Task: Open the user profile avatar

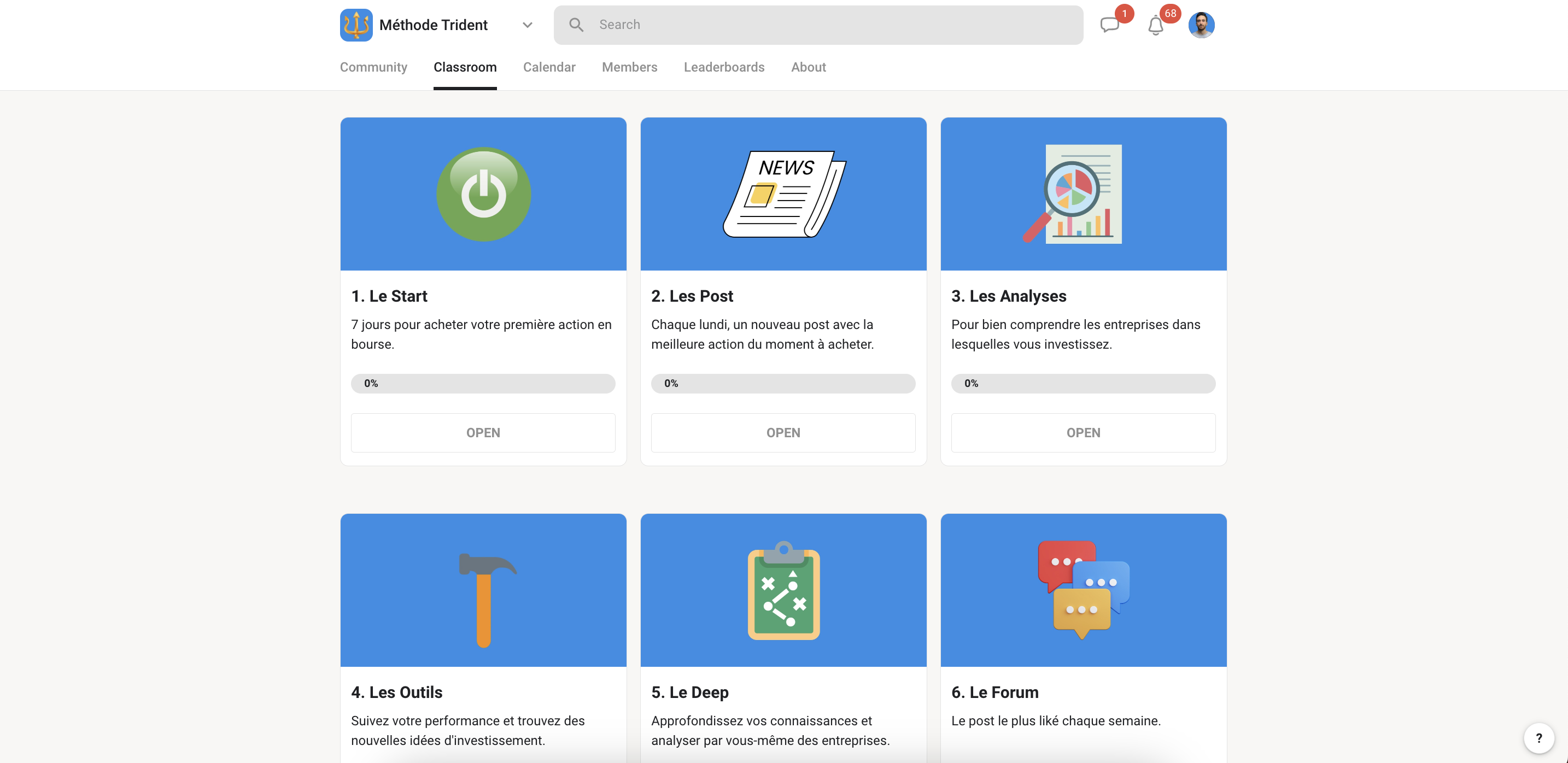Action: pos(1201,25)
